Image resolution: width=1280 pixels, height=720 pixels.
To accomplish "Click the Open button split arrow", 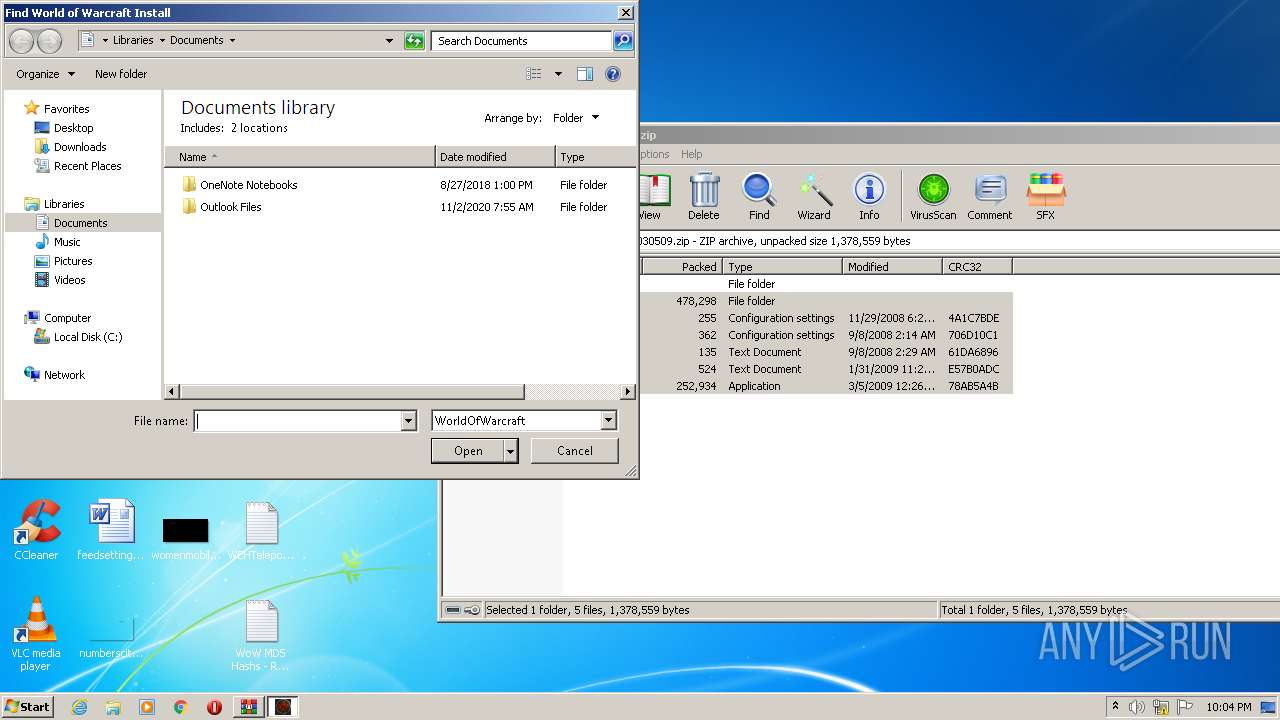I will pyautogui.click(x=511, y=451).
